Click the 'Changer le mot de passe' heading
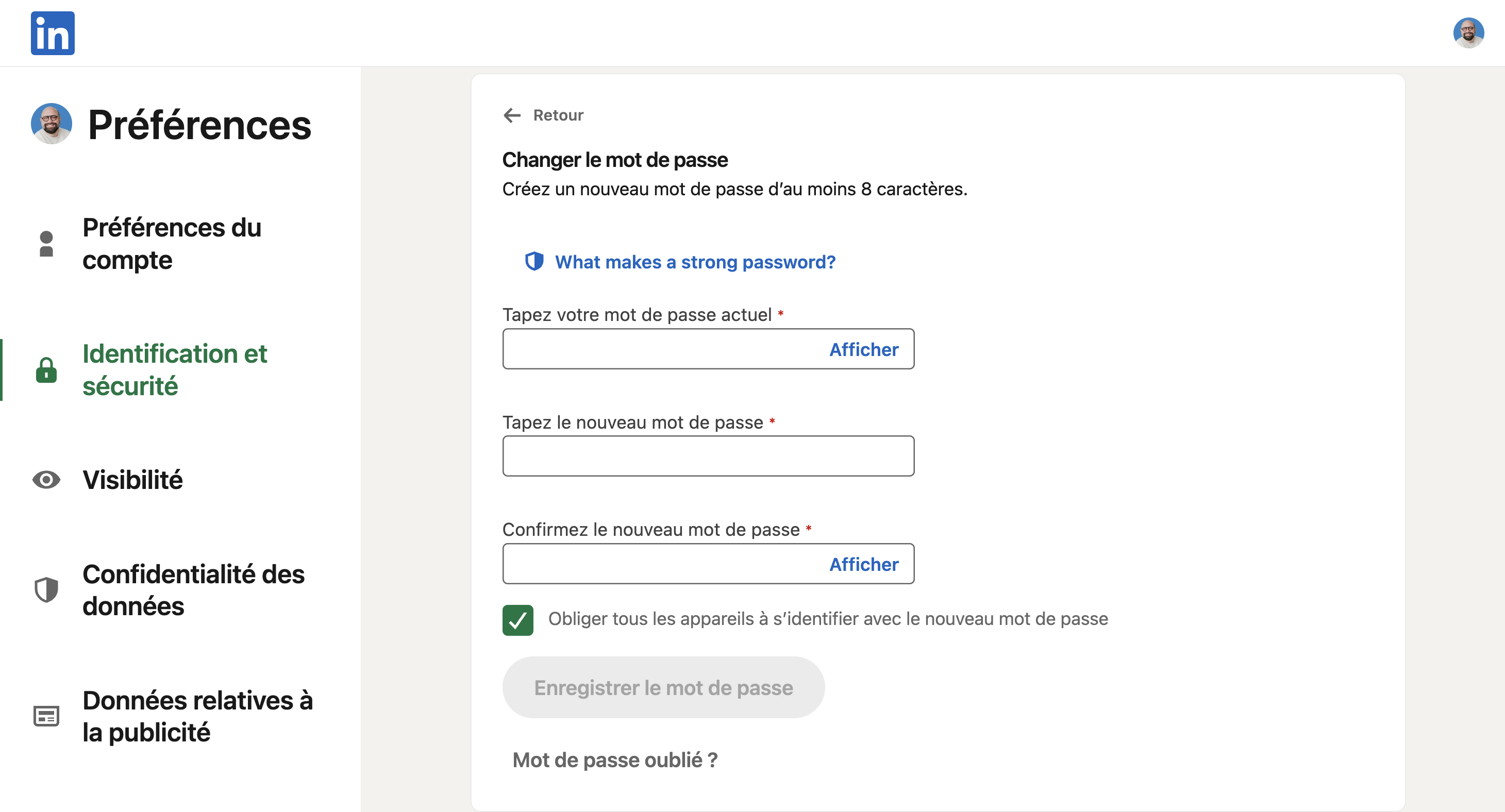This screenshot has height=812, width=1505. click(x=614, y=160)
